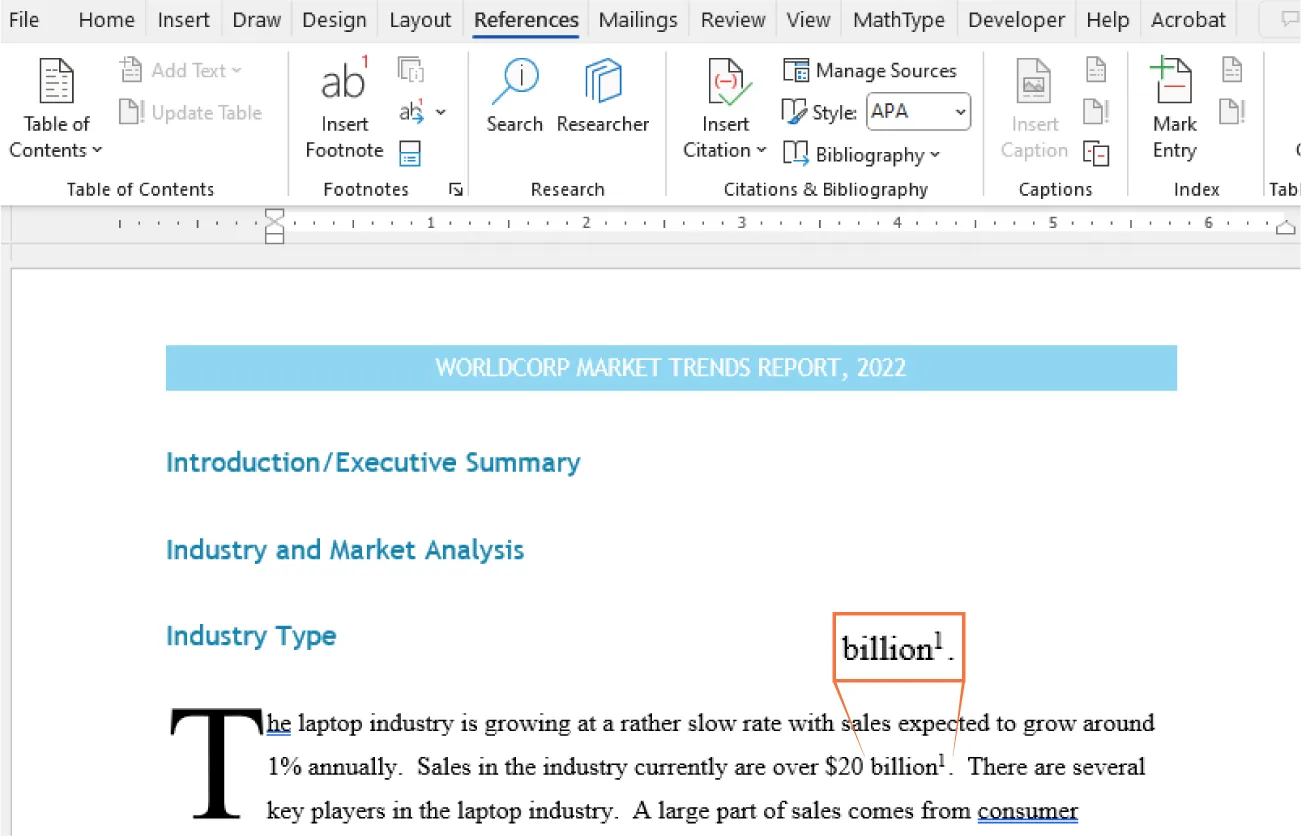Switch to the Mailings ribbon tab
Screen dimensions: 1301x836
[x=638, y=19]
